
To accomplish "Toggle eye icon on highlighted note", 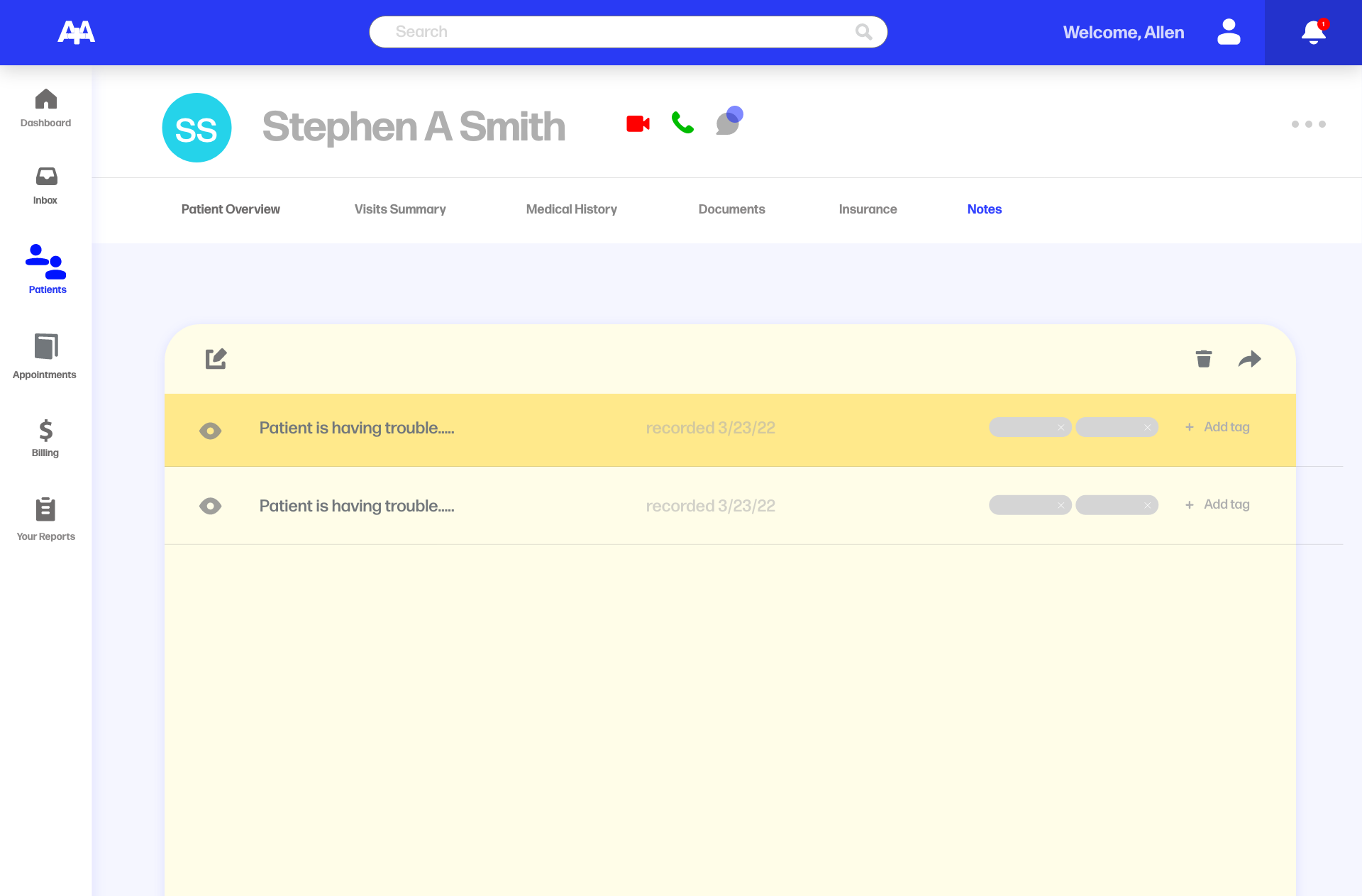I will point(211,431).
